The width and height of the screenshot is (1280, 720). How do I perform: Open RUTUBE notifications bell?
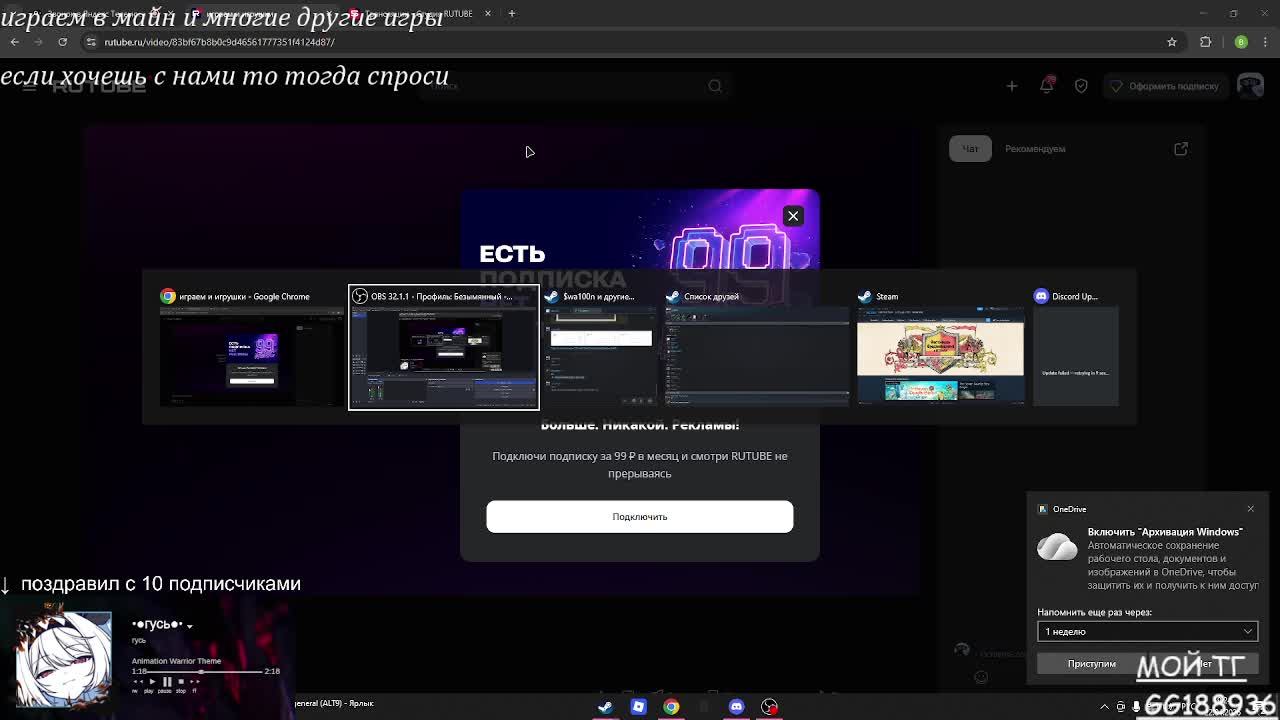click(1047, 86)
